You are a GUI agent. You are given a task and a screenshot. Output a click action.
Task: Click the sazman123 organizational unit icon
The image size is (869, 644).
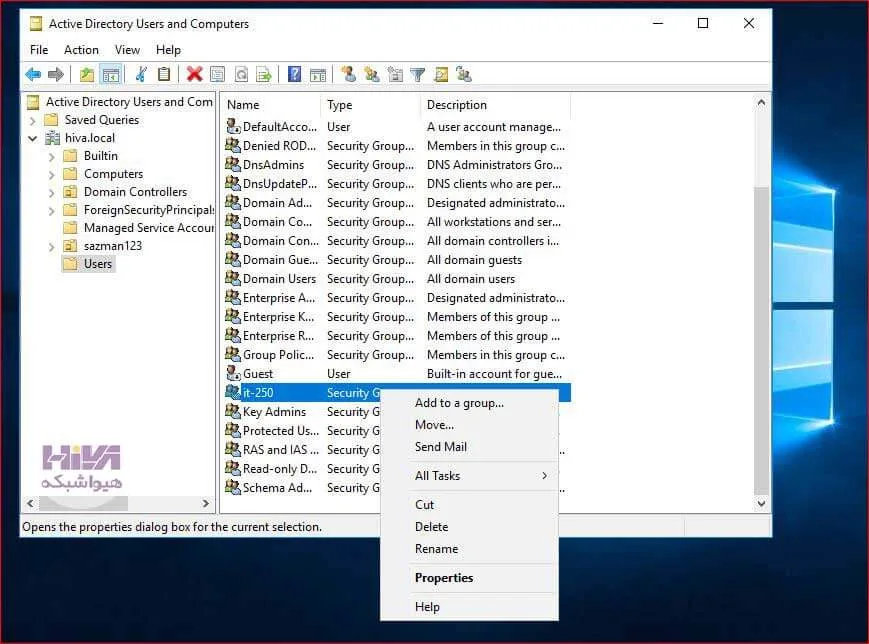(x=70, y=246)
